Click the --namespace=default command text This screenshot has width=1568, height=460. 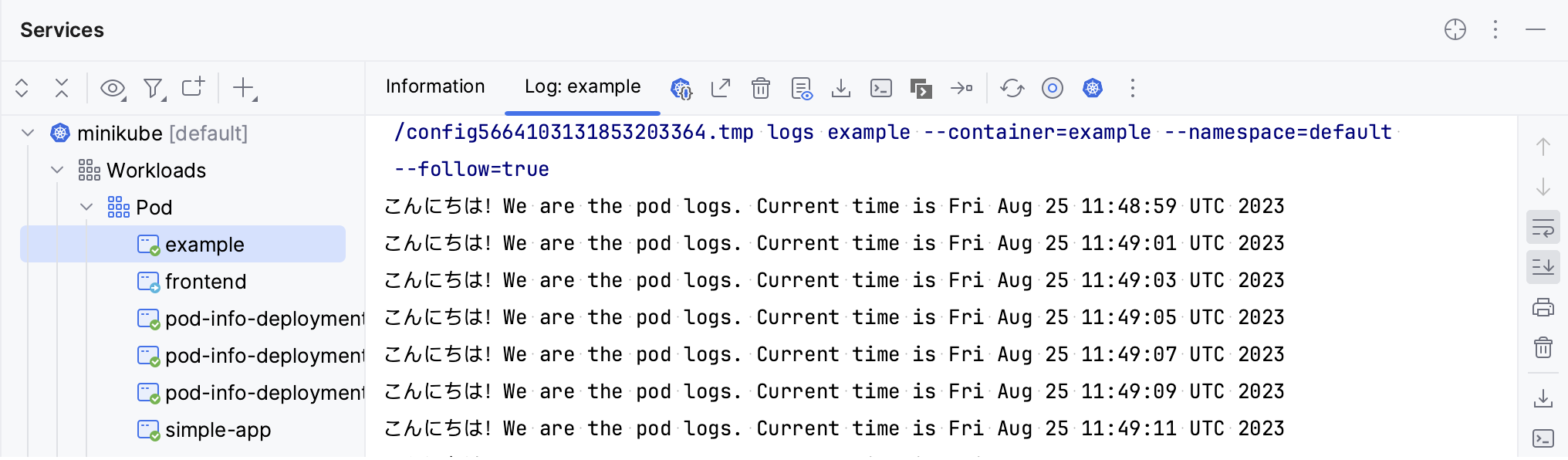coord(1278,132)
